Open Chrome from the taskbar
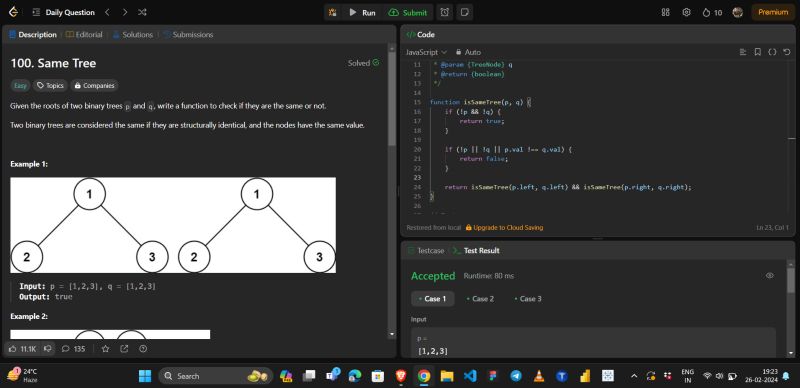The height and width of the screenshot is (388, 800). click(423, 376)
